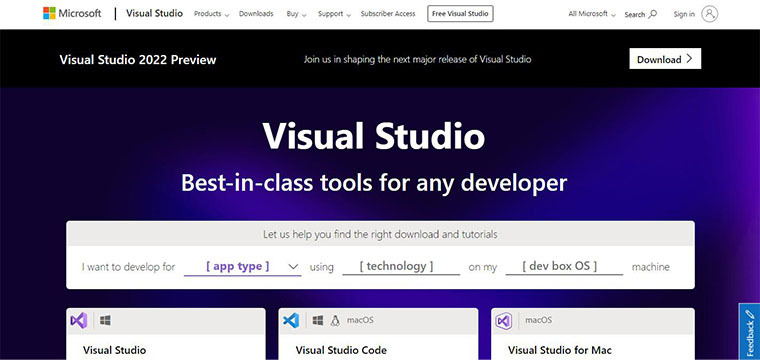Screen dimensions: 760x360
Task: Click the pencil icon on Feedback tab
Action: (x=750, y=313)
